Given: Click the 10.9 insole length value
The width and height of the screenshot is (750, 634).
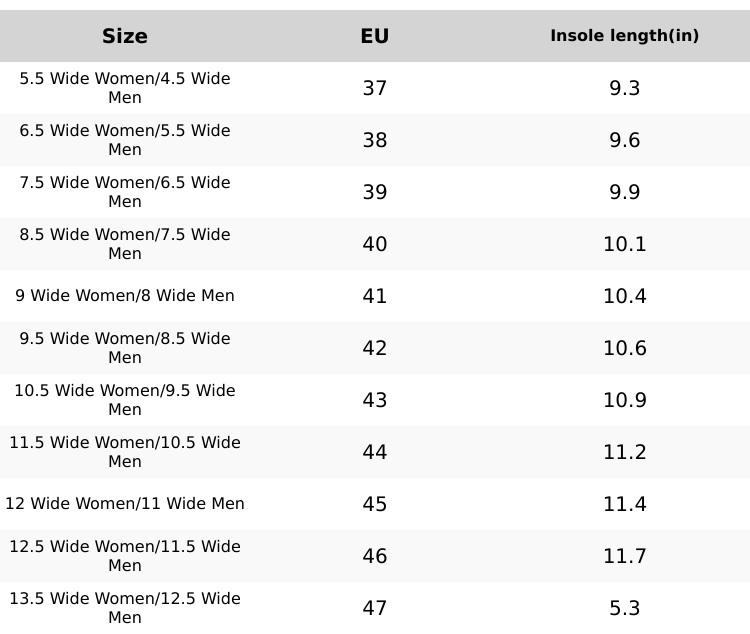Looking at the screenshot, I should click(x=624, y=400).
